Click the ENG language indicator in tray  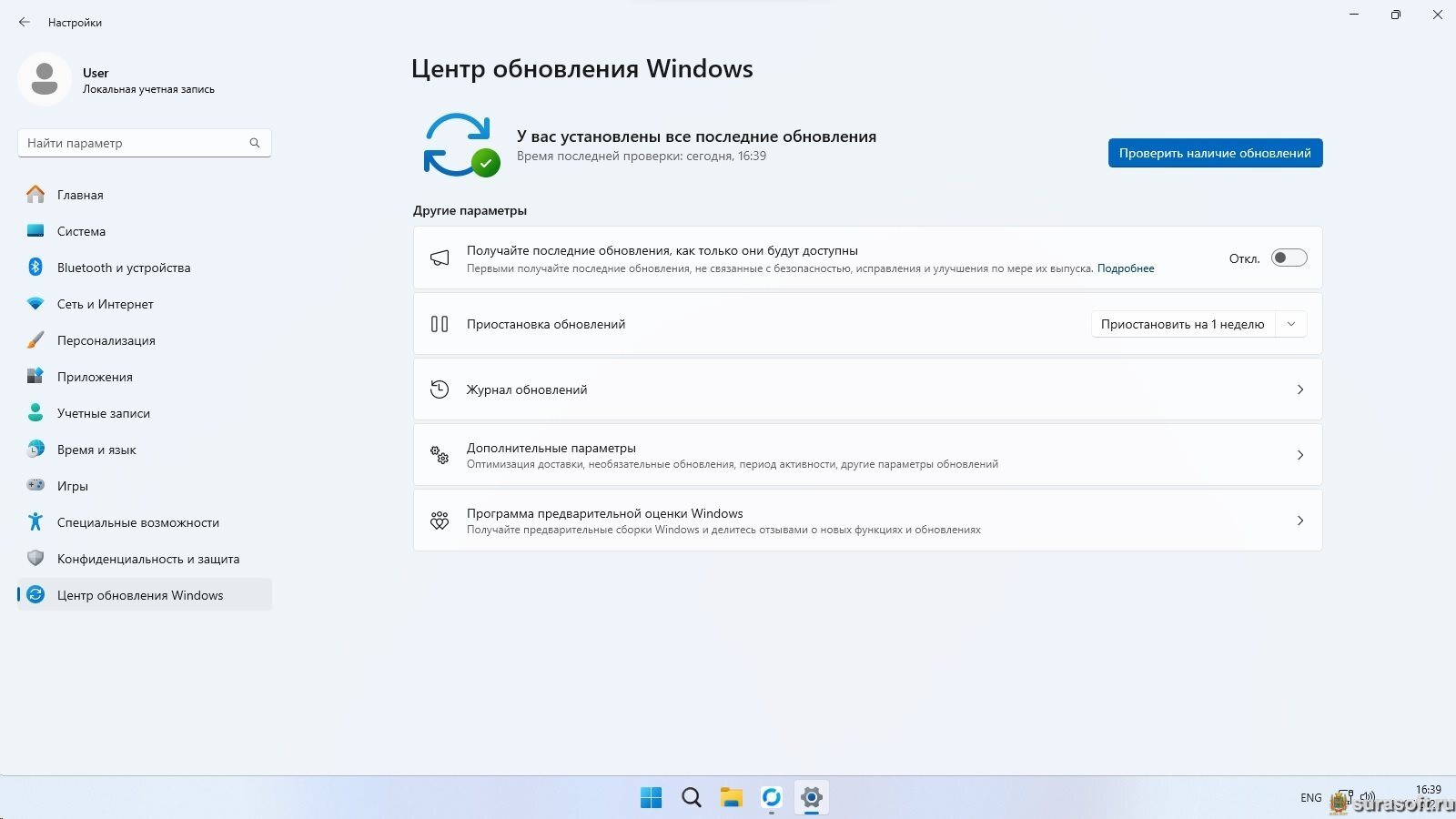pyautogui.click(x=1310, y=798)
